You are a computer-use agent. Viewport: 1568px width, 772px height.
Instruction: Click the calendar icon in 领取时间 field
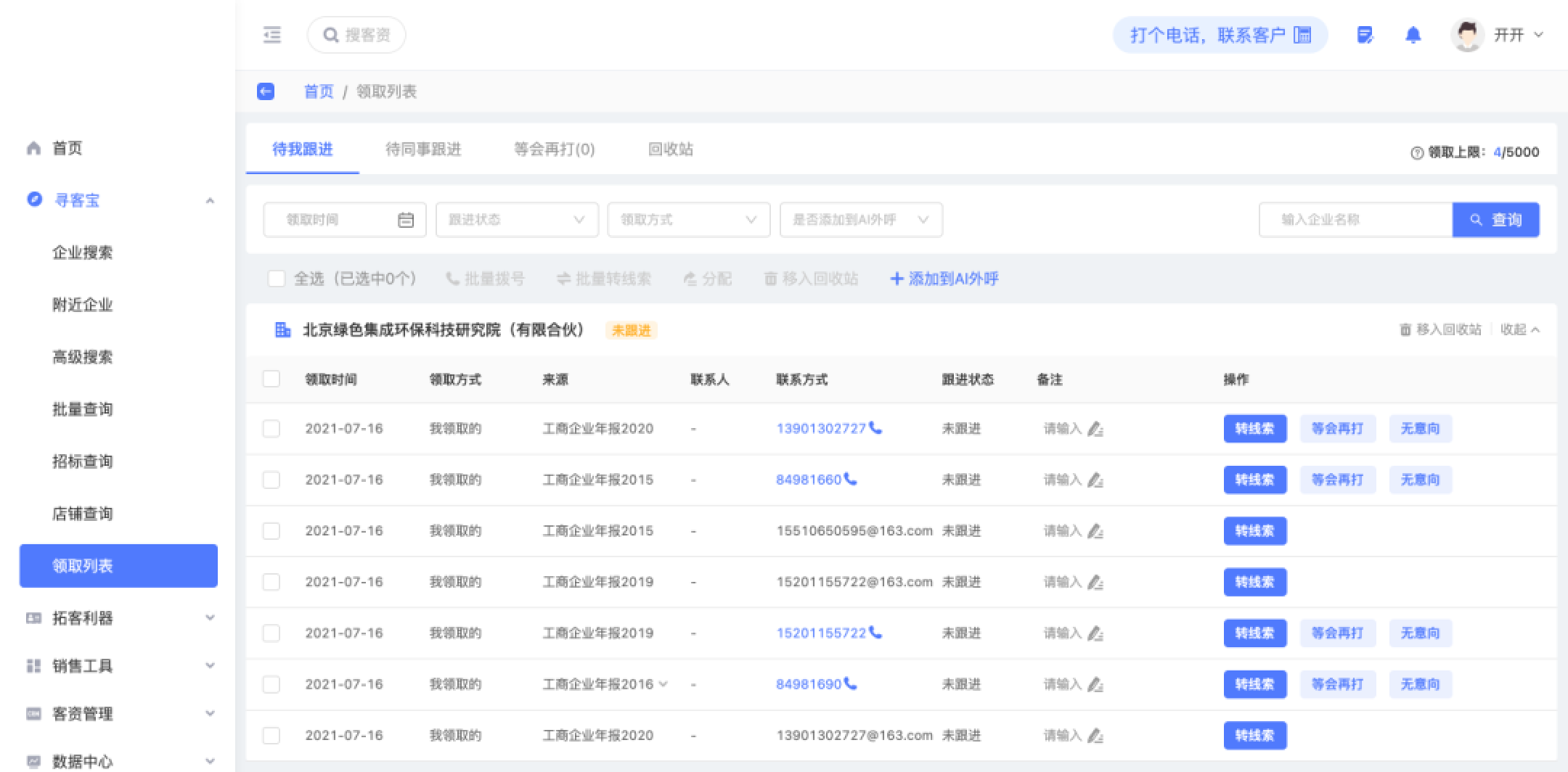click(406, 220)
